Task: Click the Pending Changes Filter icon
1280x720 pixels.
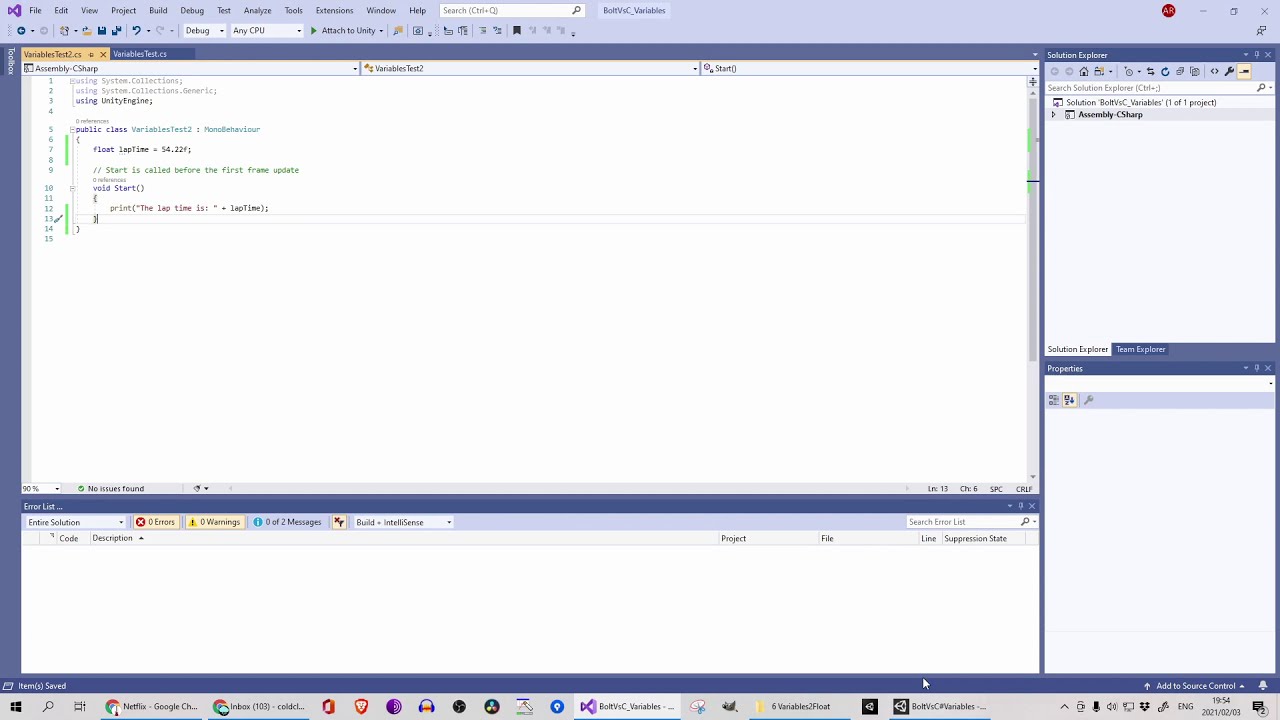Action: click(x=1129, y=71)
